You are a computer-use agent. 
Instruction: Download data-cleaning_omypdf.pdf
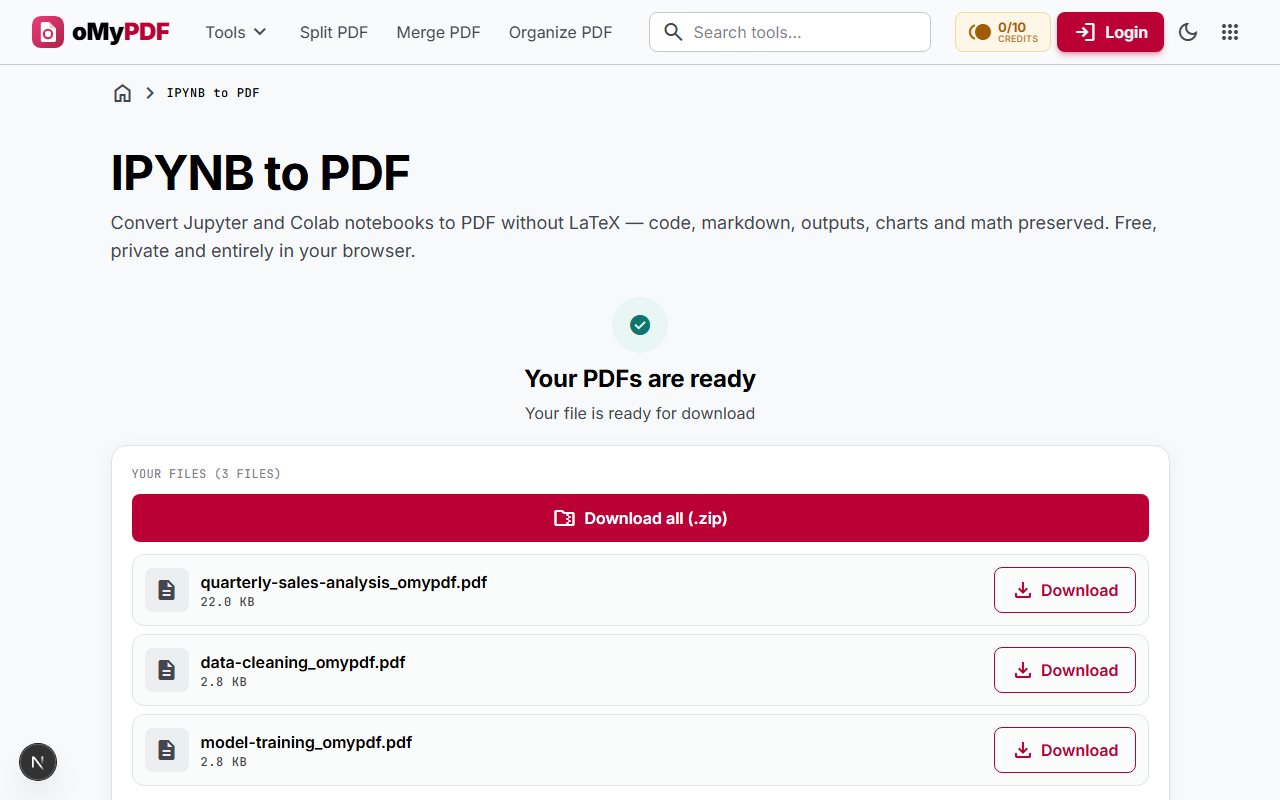coord(1064,670)
